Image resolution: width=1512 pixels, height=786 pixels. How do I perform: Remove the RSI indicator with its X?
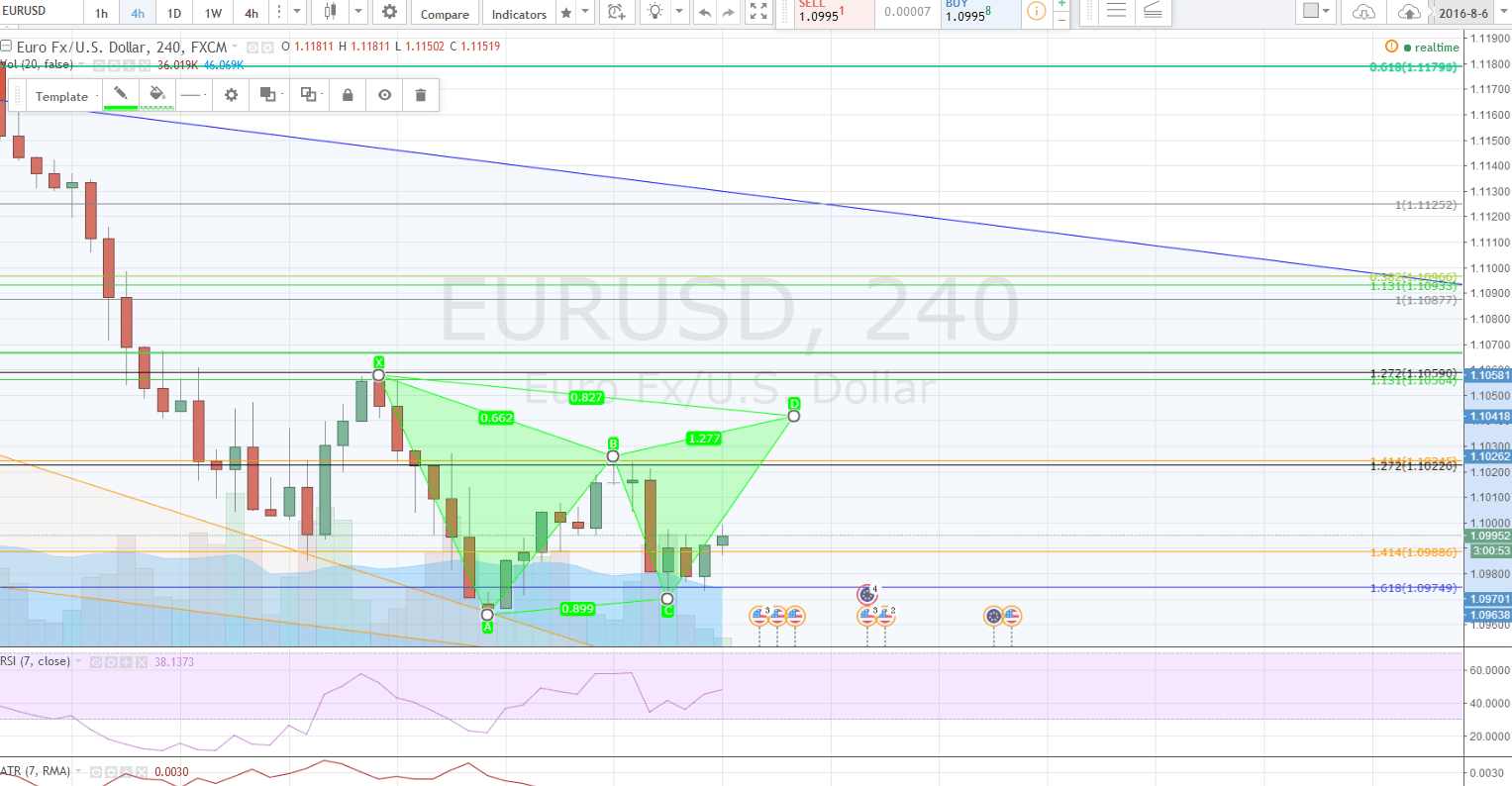pos(142,661)
